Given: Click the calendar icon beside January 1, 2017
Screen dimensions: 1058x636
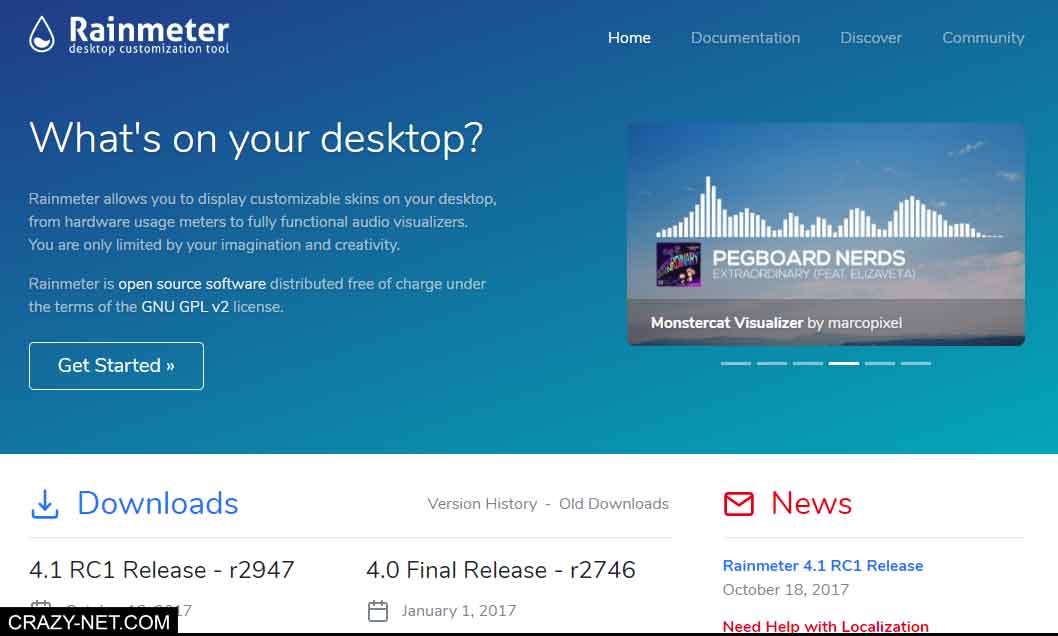Looking at the screenshot, I should pos(378,611).
